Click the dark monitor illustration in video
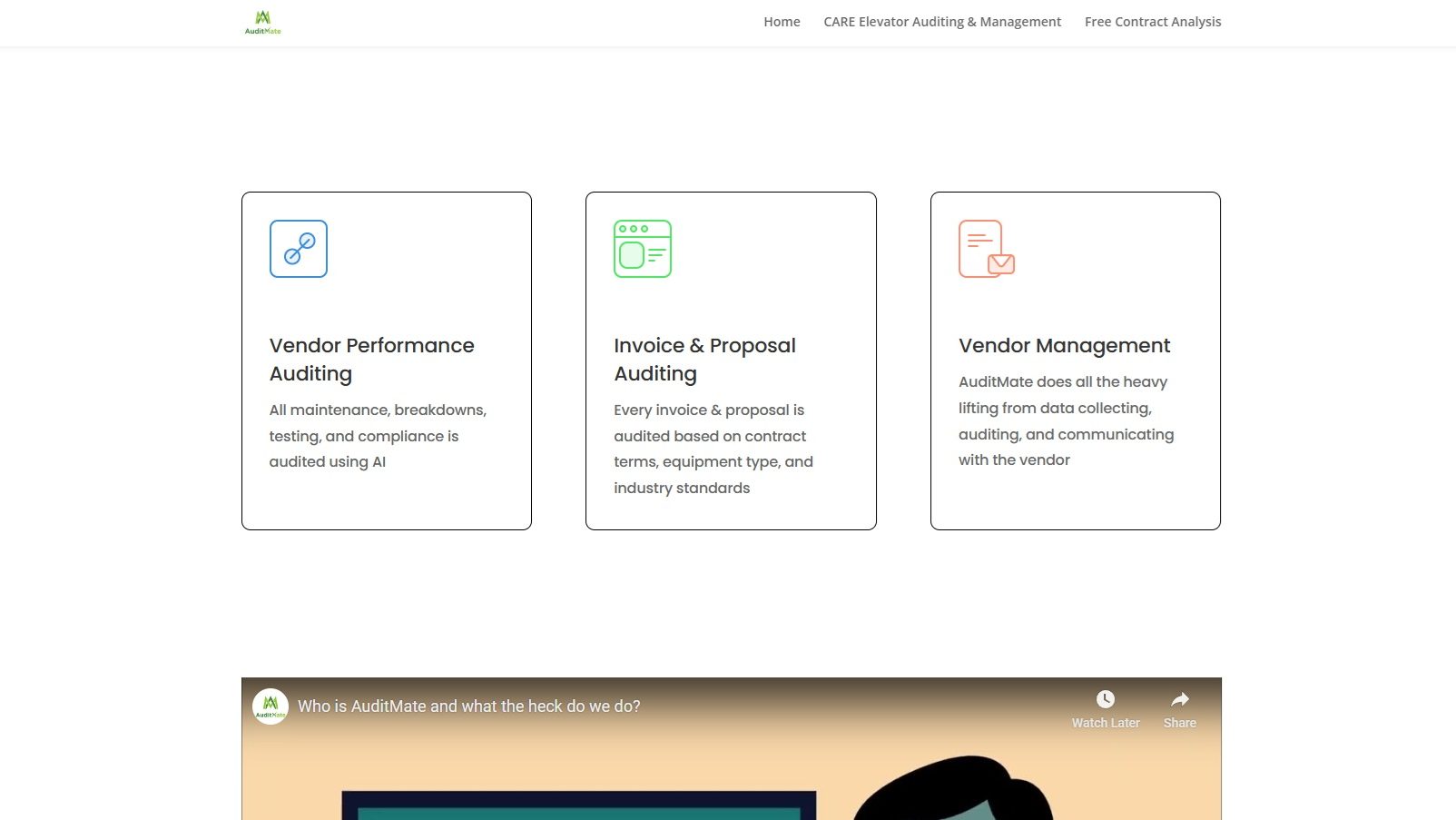 click(578, 805)
